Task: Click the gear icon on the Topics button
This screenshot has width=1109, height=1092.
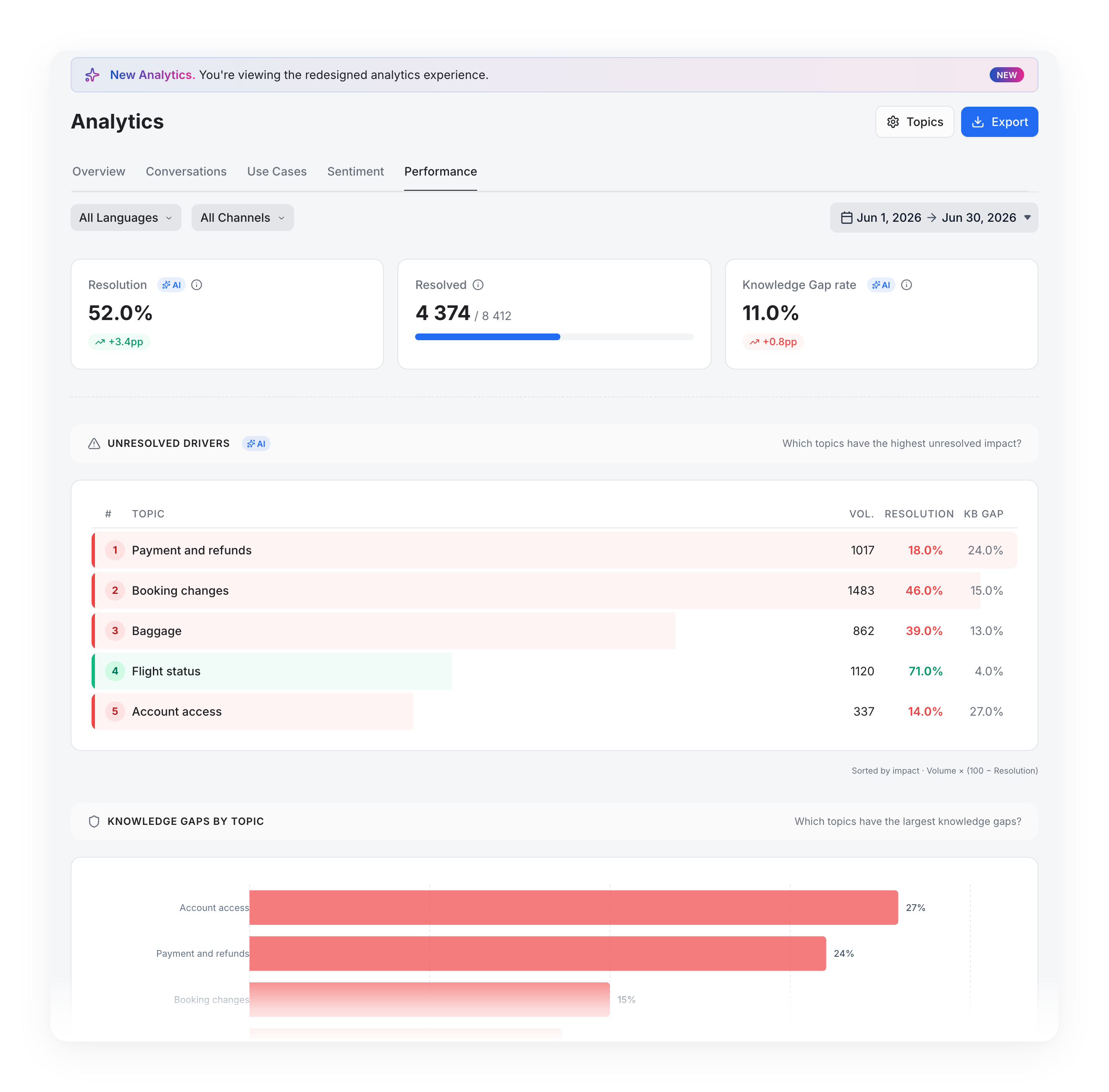Action: point(893,121)
